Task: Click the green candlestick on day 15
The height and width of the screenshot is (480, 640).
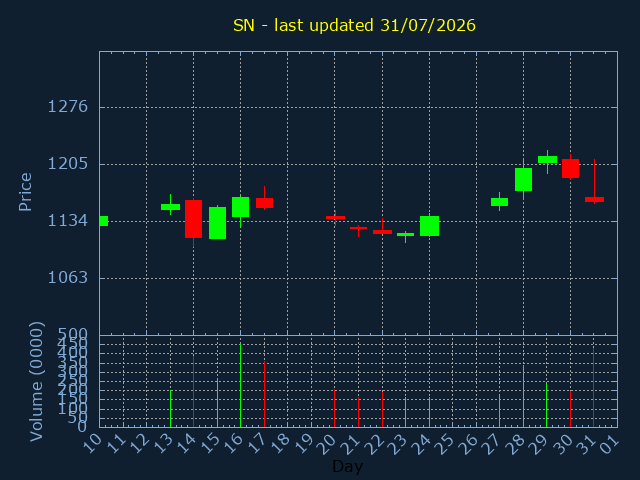Action: (218, 223)
